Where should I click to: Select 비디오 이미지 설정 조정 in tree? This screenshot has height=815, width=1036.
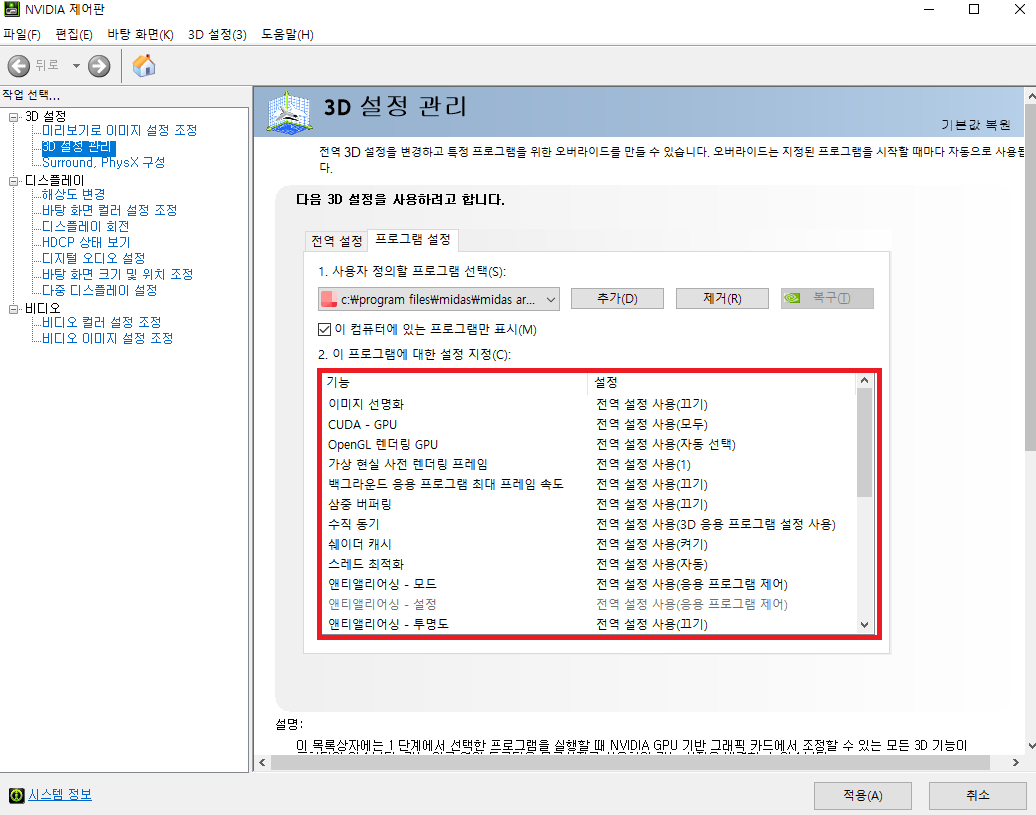[x=108, y=338]
